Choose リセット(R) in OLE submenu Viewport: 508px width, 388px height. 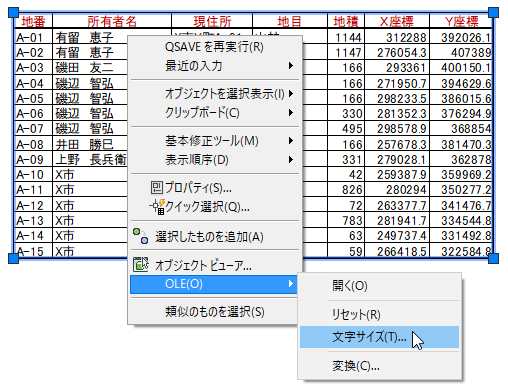click(x=379, y=314)
